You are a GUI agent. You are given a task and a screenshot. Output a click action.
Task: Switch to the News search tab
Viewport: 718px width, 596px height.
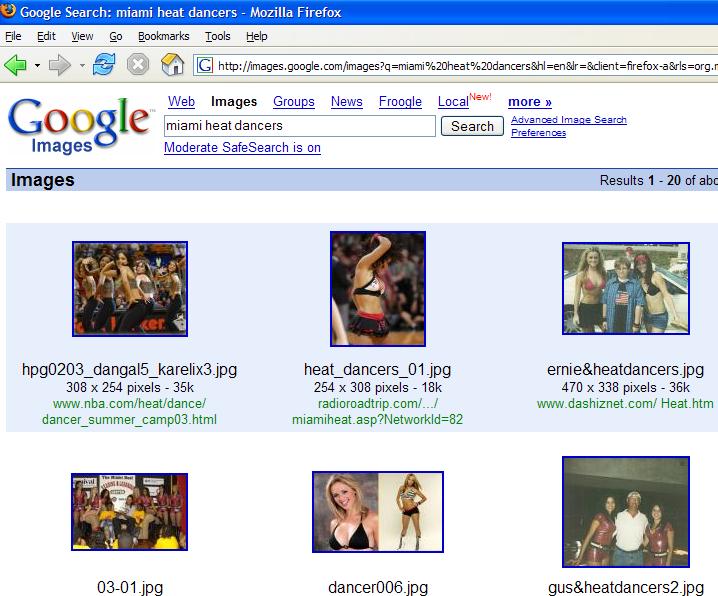click(x=346, y=101)
